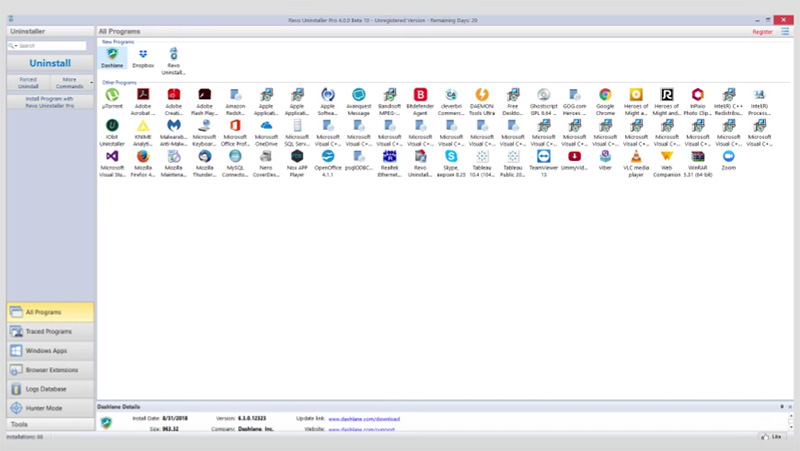Click the details panel scrollbar down arrow

click(x=791, y=427)
